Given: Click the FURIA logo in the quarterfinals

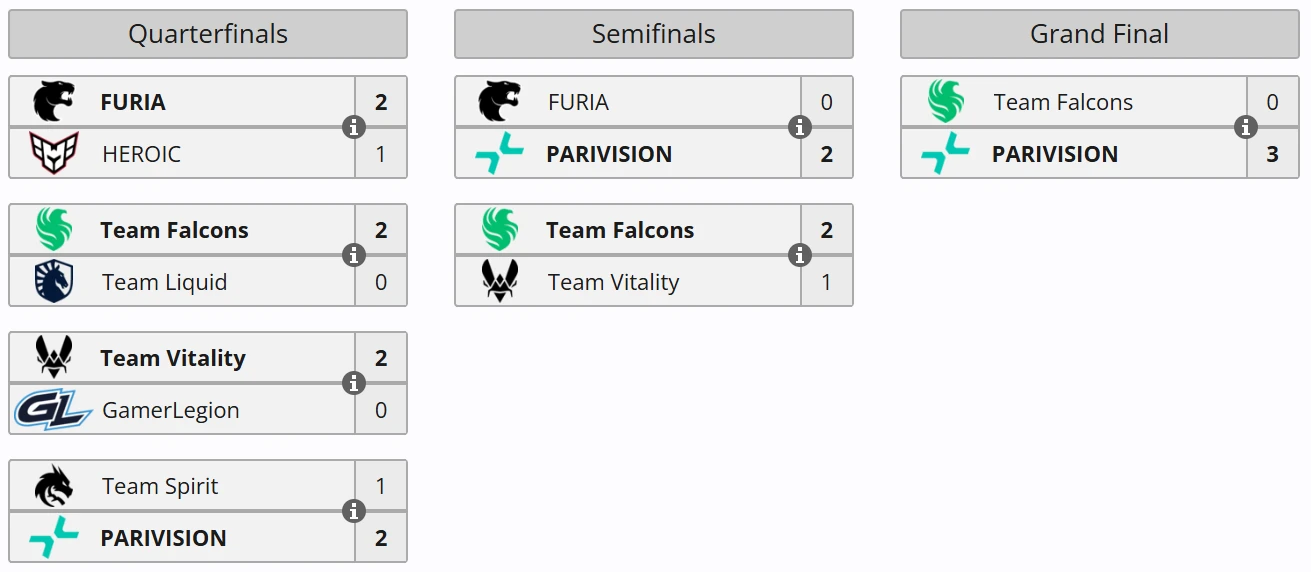Looking at the screenshot, I should point(54,102).
